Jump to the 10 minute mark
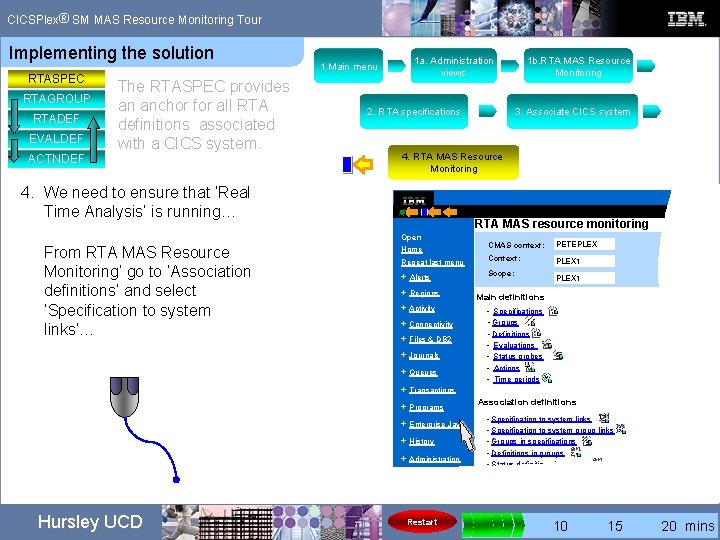Viewport: 720px width, 540px height. point(561,526)
